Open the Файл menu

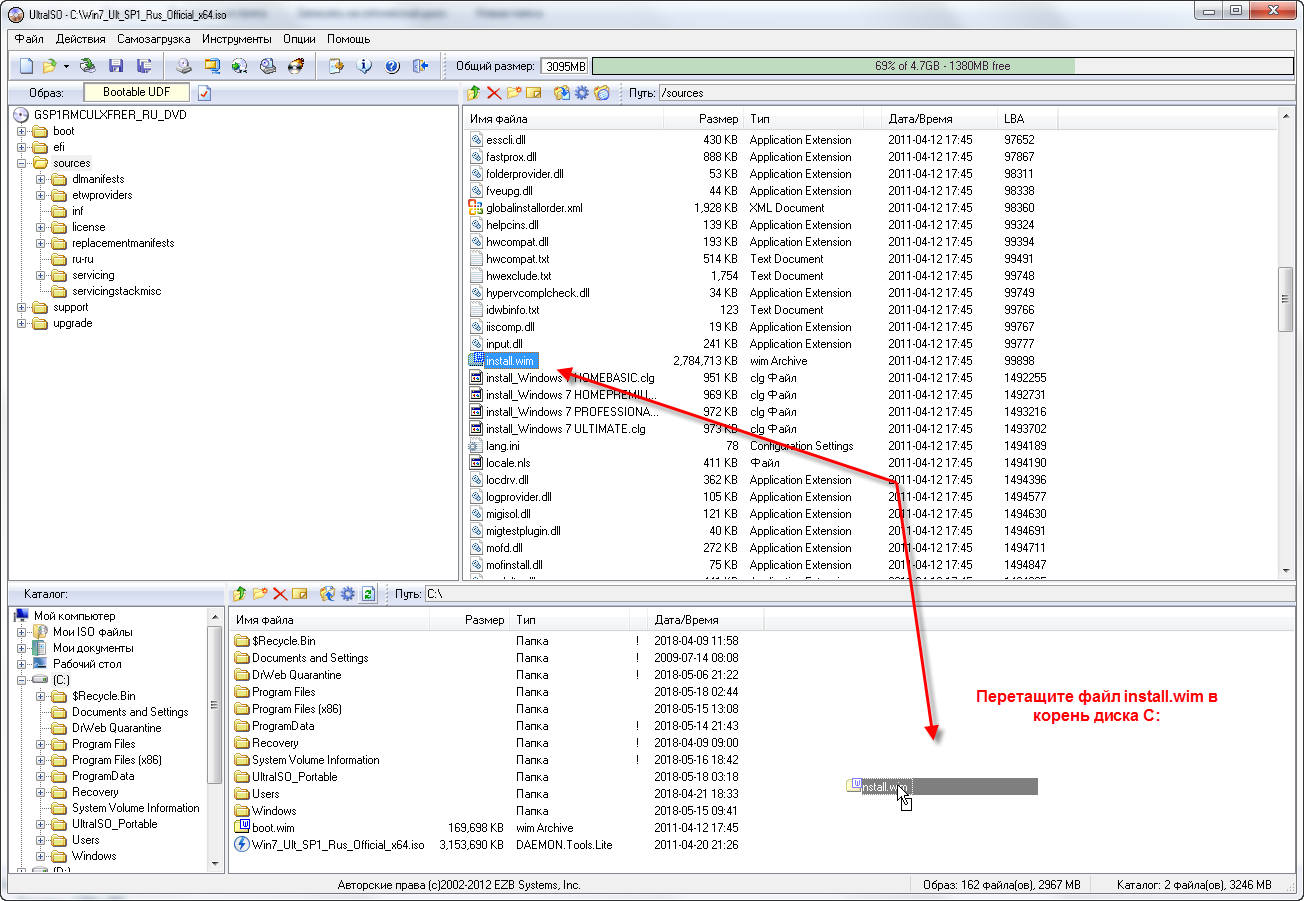[x=29, y=39]
